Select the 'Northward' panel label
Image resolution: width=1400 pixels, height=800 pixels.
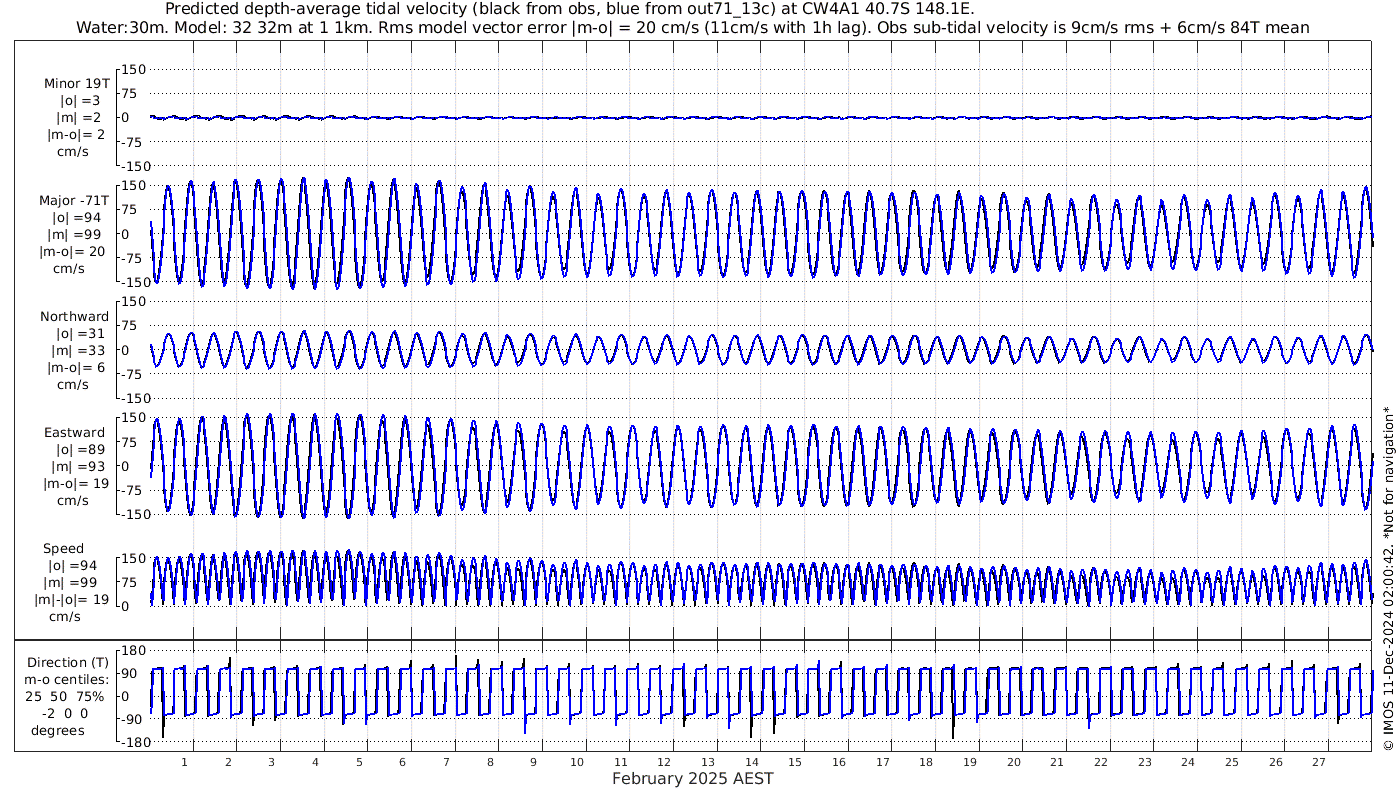pos(75,316)
